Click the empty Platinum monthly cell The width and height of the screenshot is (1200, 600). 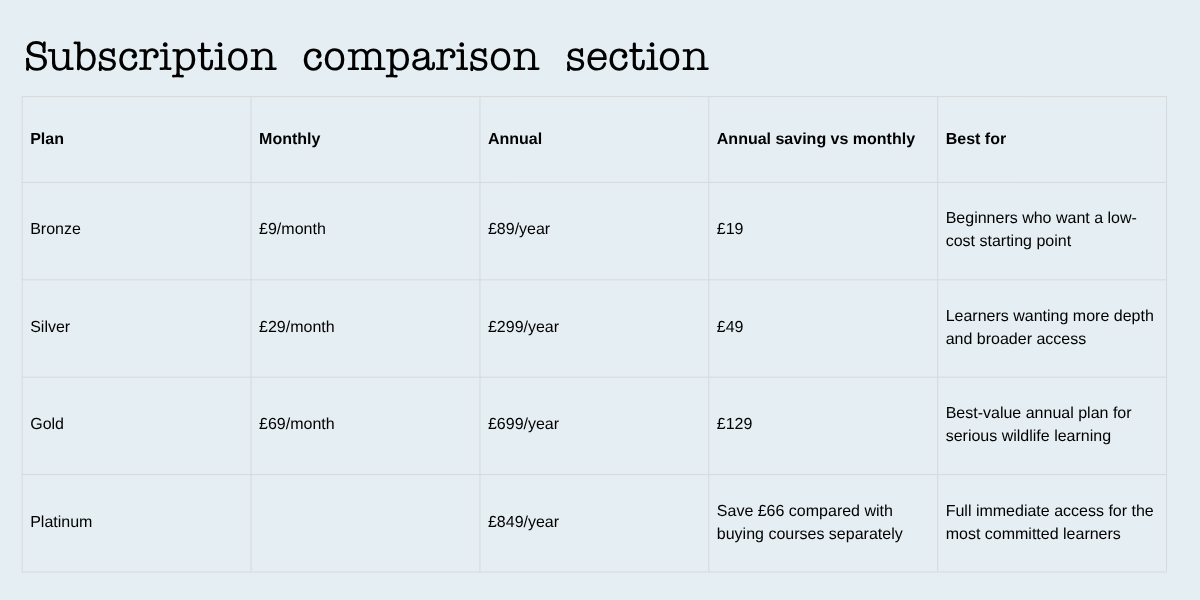point(365,522)
